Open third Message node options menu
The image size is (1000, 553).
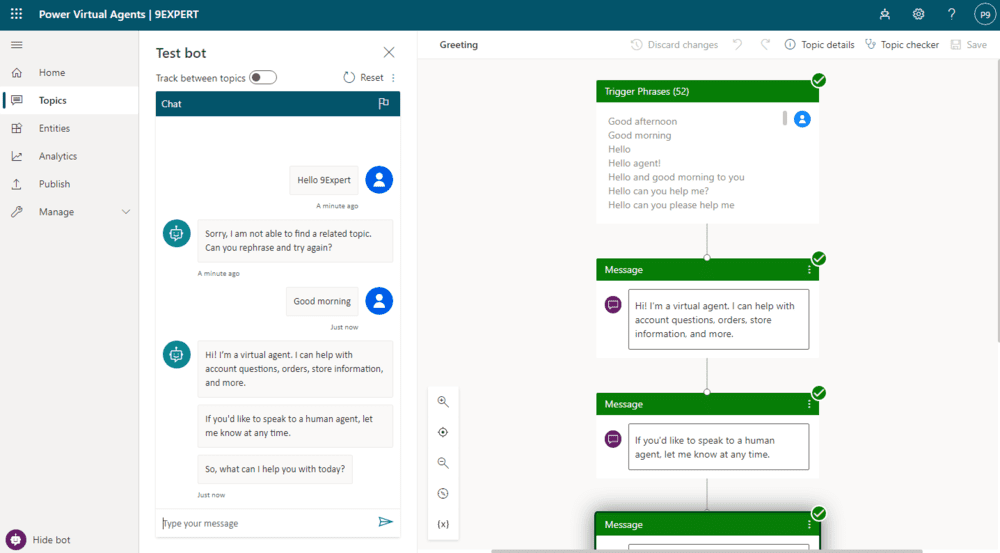pyautogui.click(x=809, y=524)
